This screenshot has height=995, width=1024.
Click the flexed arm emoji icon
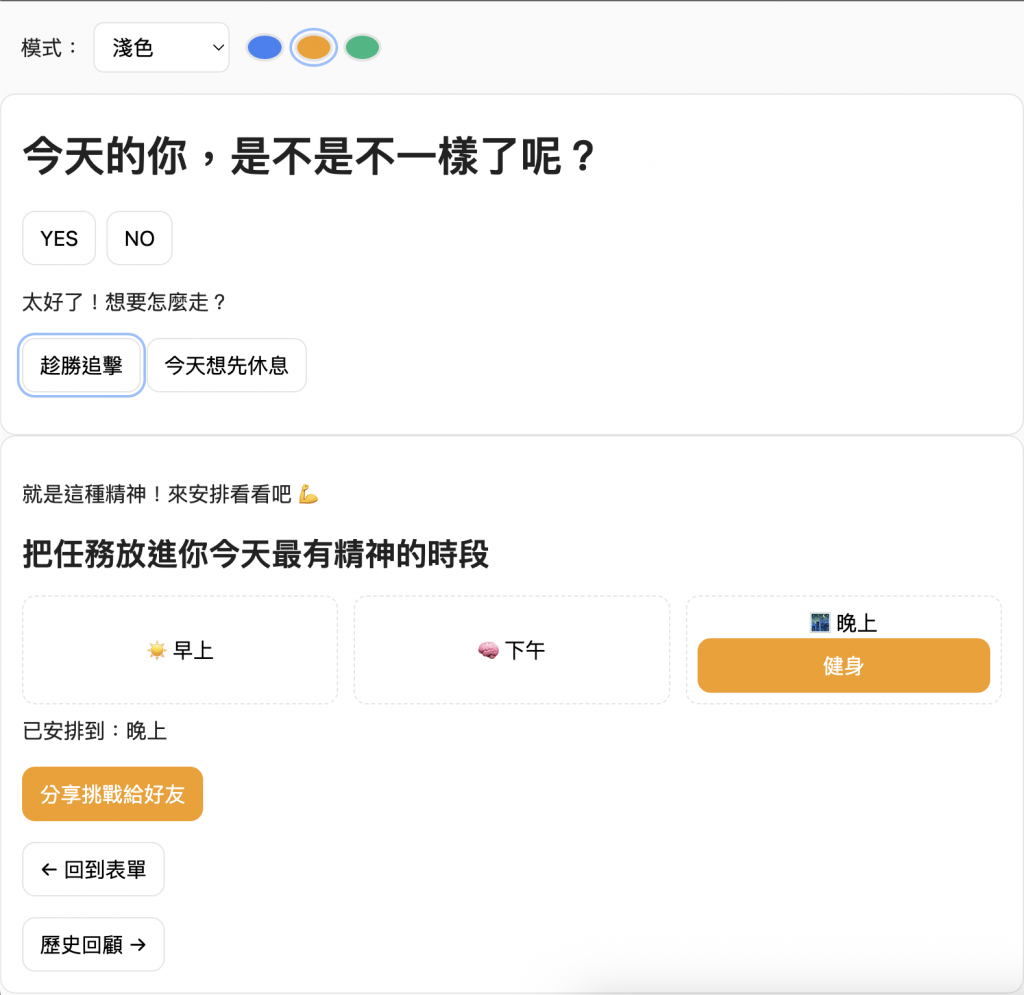pyautogui.click(x=308, y=494)
